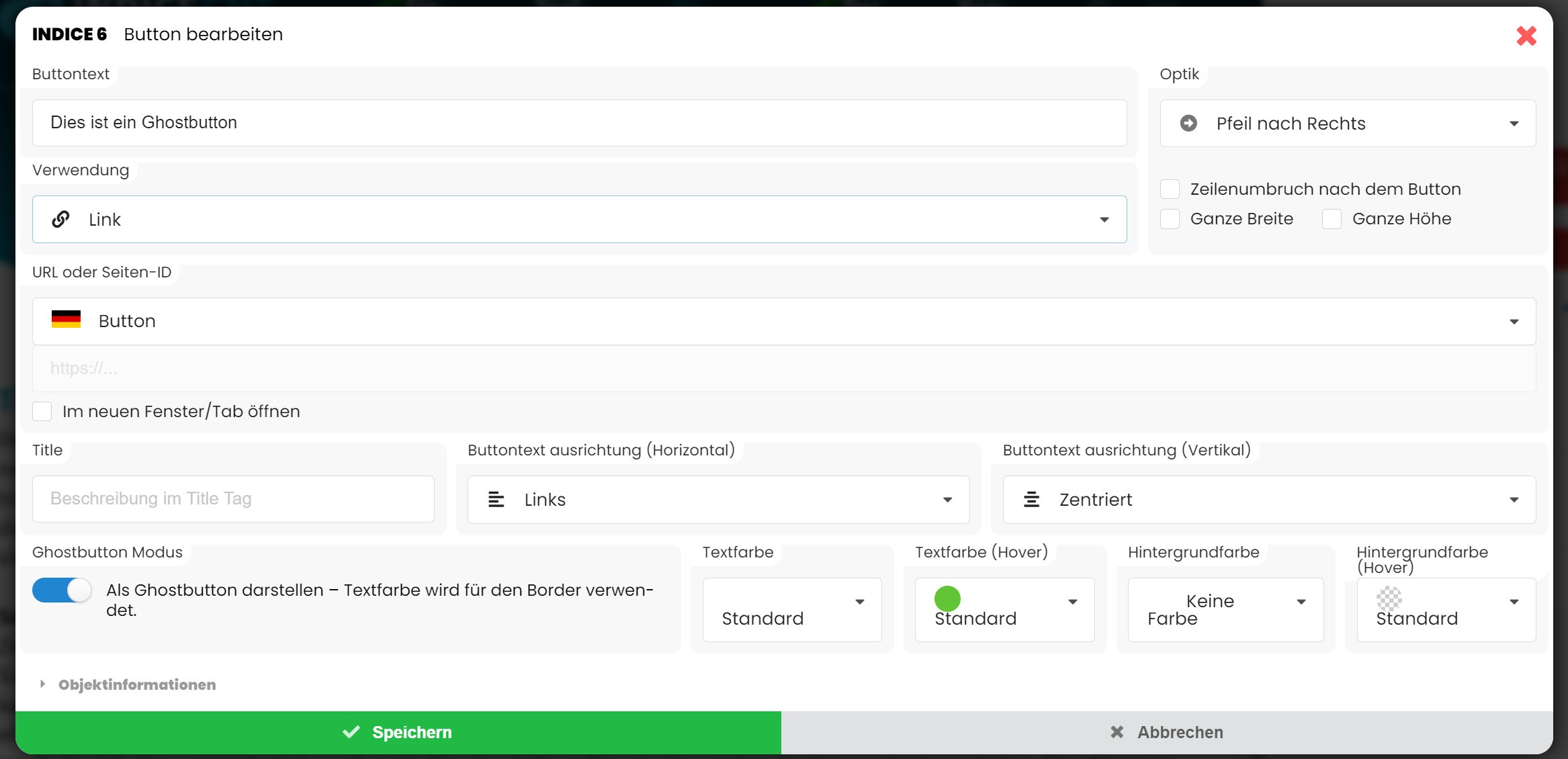Click the checkmark icon on Speichern

[351, 732]
